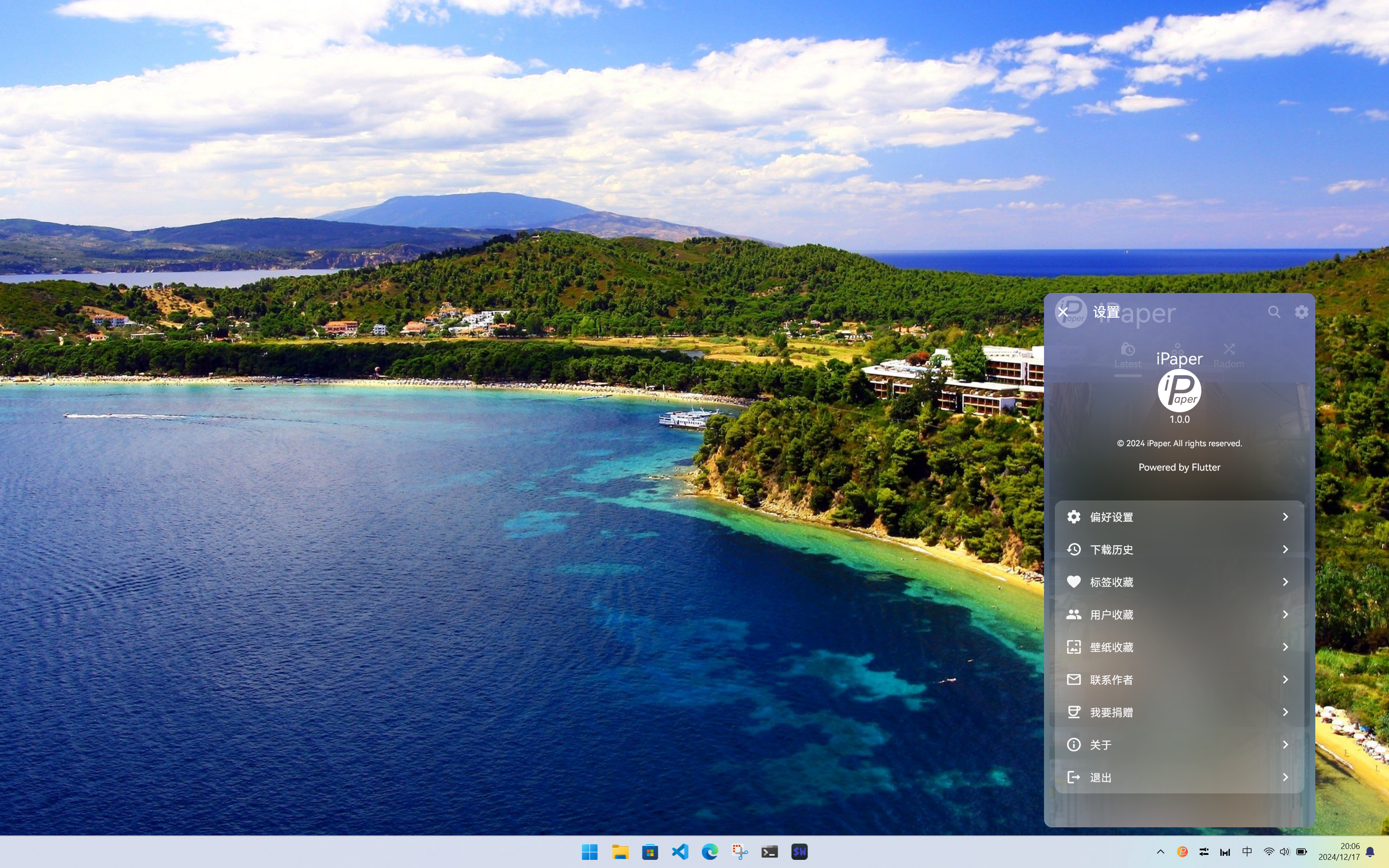The image size is (1389, 868).
Task: Click the image frame icon next to 壁纸收藏
Action: (1073, 647)
